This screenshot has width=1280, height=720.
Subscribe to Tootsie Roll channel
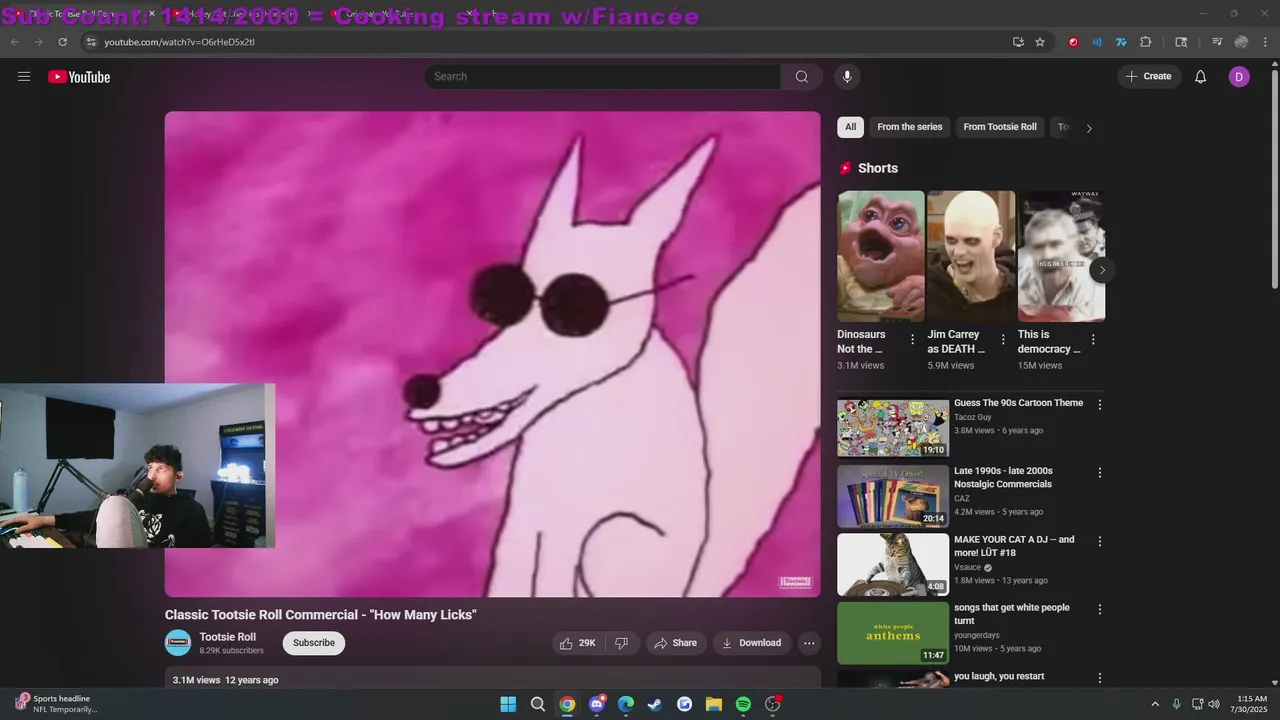314,643
